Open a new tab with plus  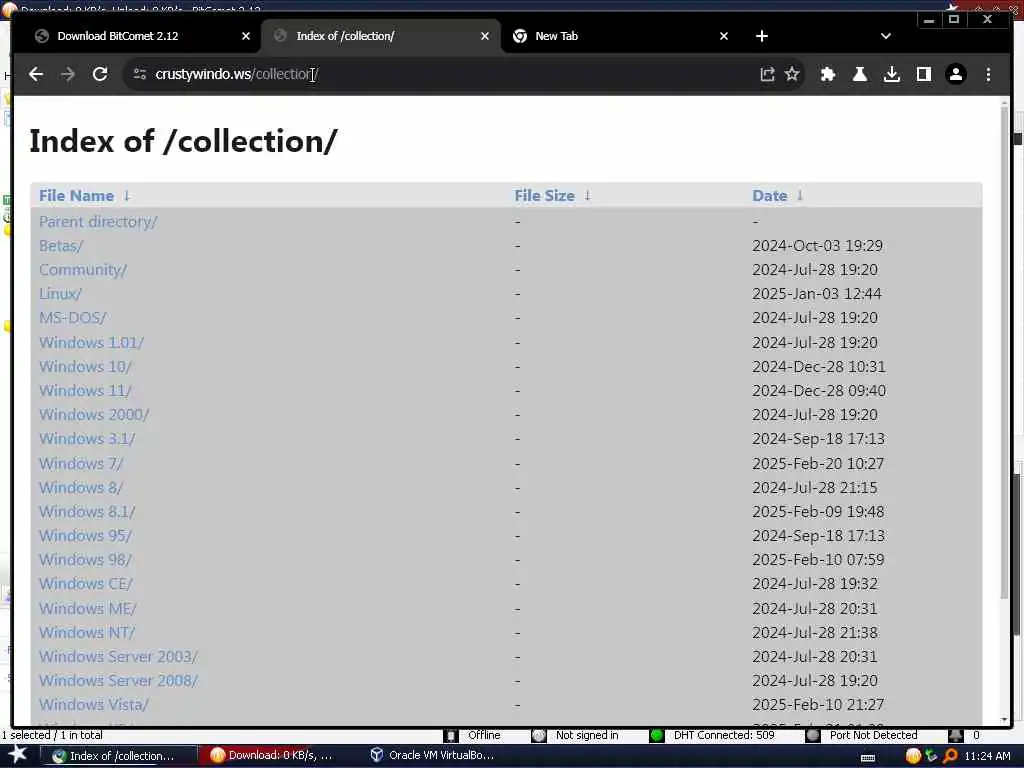coord(761,37)
